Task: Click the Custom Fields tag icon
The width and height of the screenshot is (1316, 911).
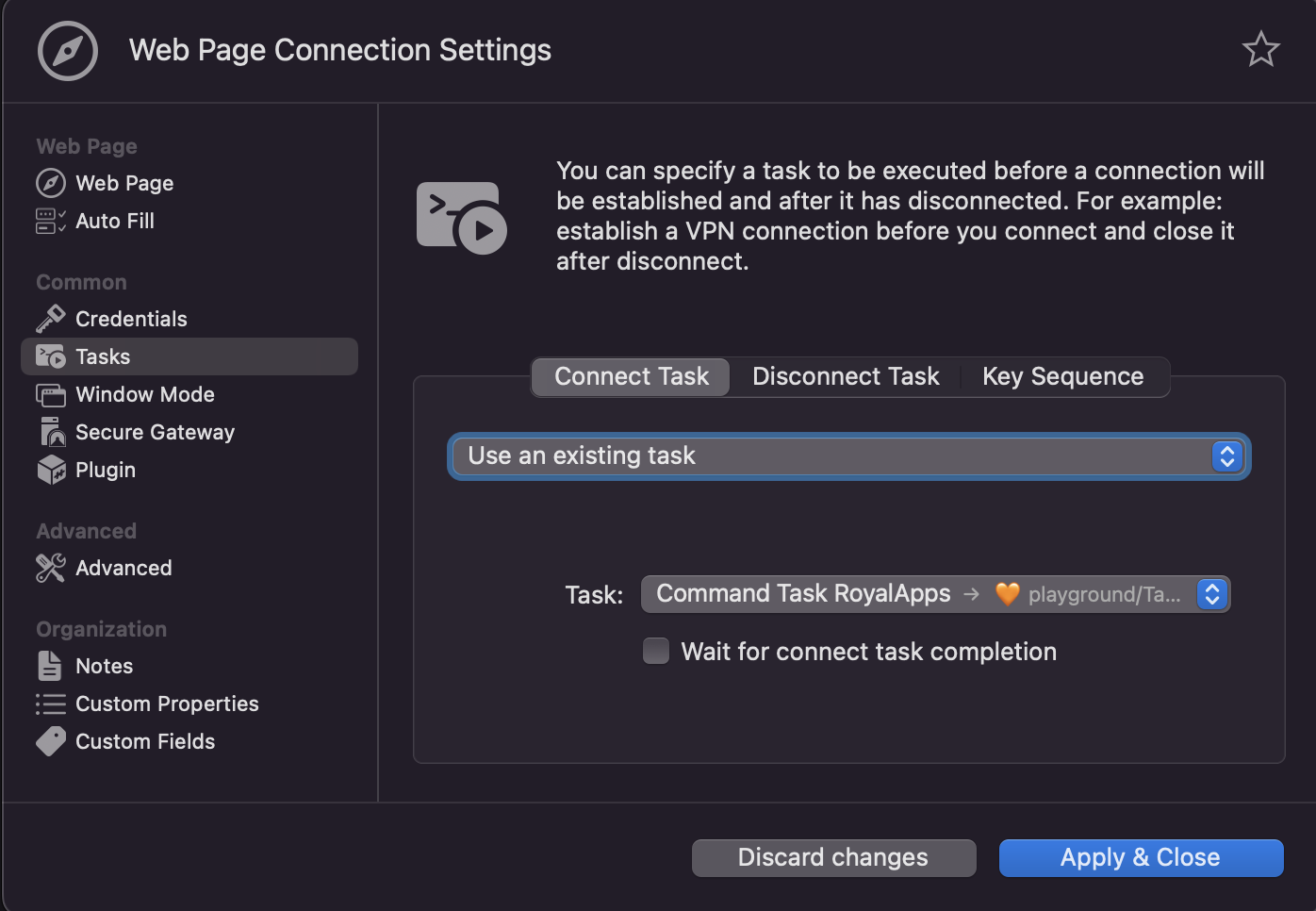Action: point(50,741)
